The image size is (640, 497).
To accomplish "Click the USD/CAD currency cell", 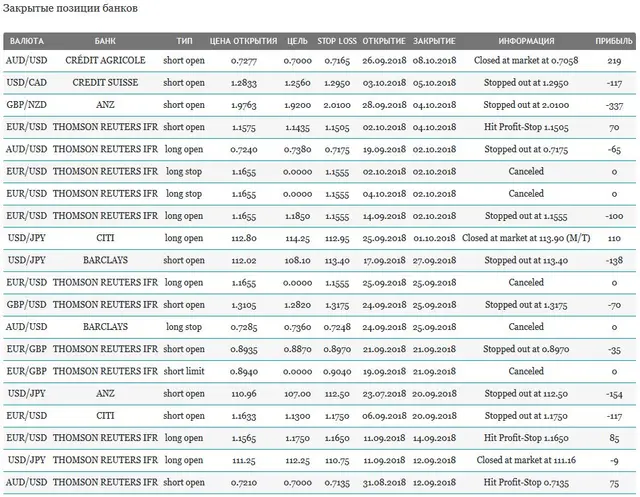I will (x=27, y=82).
